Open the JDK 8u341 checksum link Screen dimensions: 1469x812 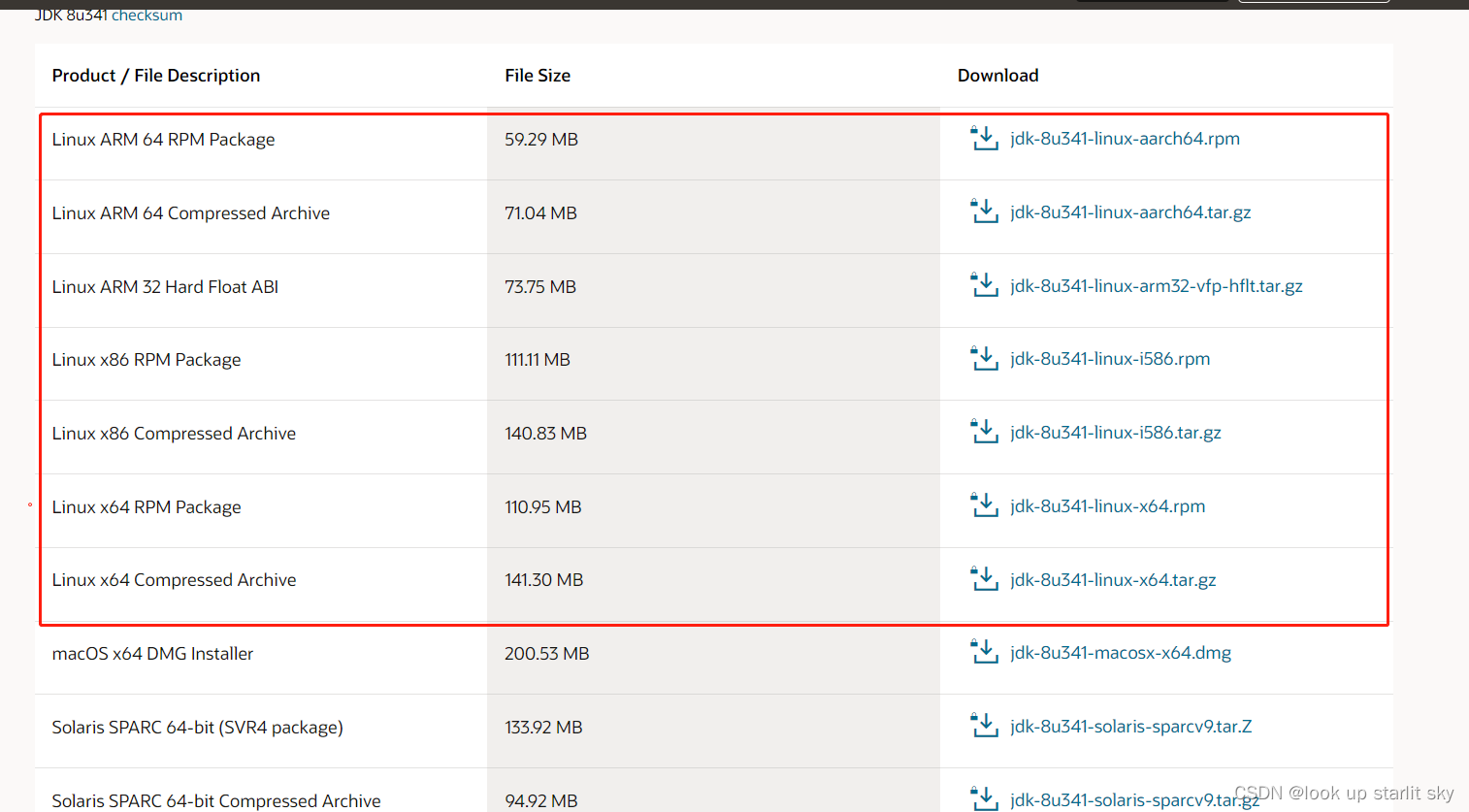147,15
